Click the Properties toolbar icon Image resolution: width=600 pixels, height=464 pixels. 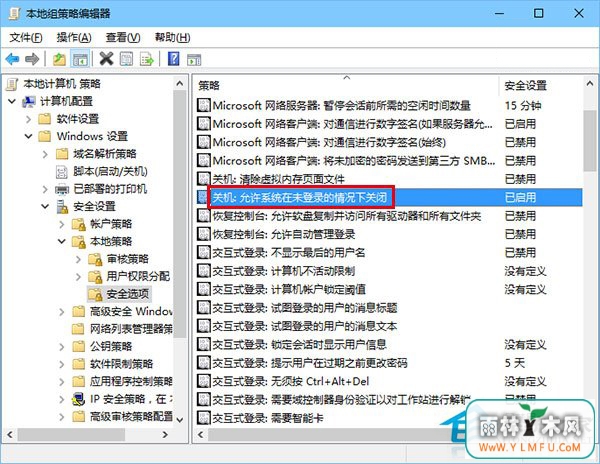click(x=127, y=59)
